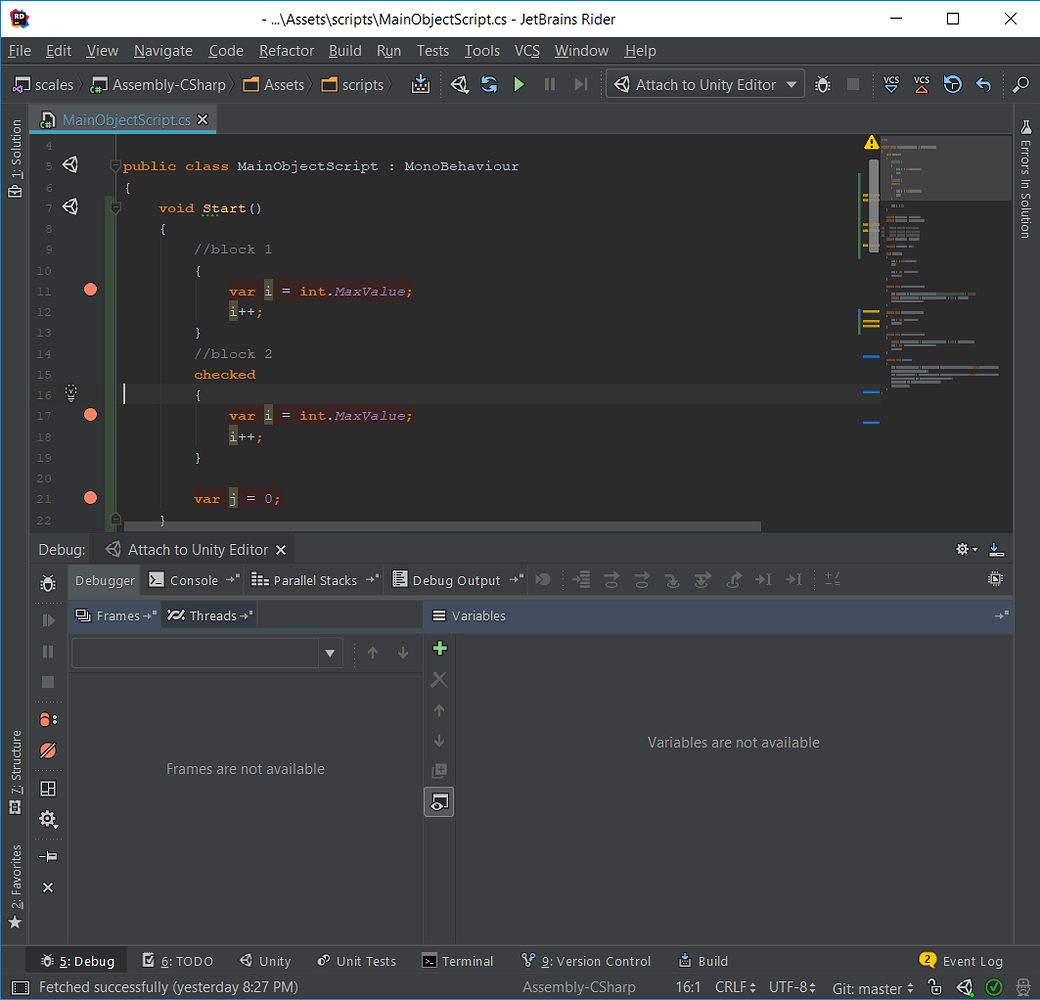The width and height of the screenshot is (1040, 1000).
Task: Click the VCS Commit icon
Action: tap(922, 85)
